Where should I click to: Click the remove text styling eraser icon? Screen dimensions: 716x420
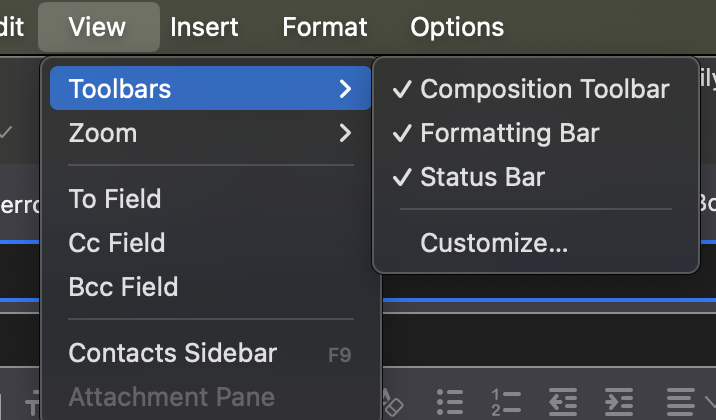393,403
